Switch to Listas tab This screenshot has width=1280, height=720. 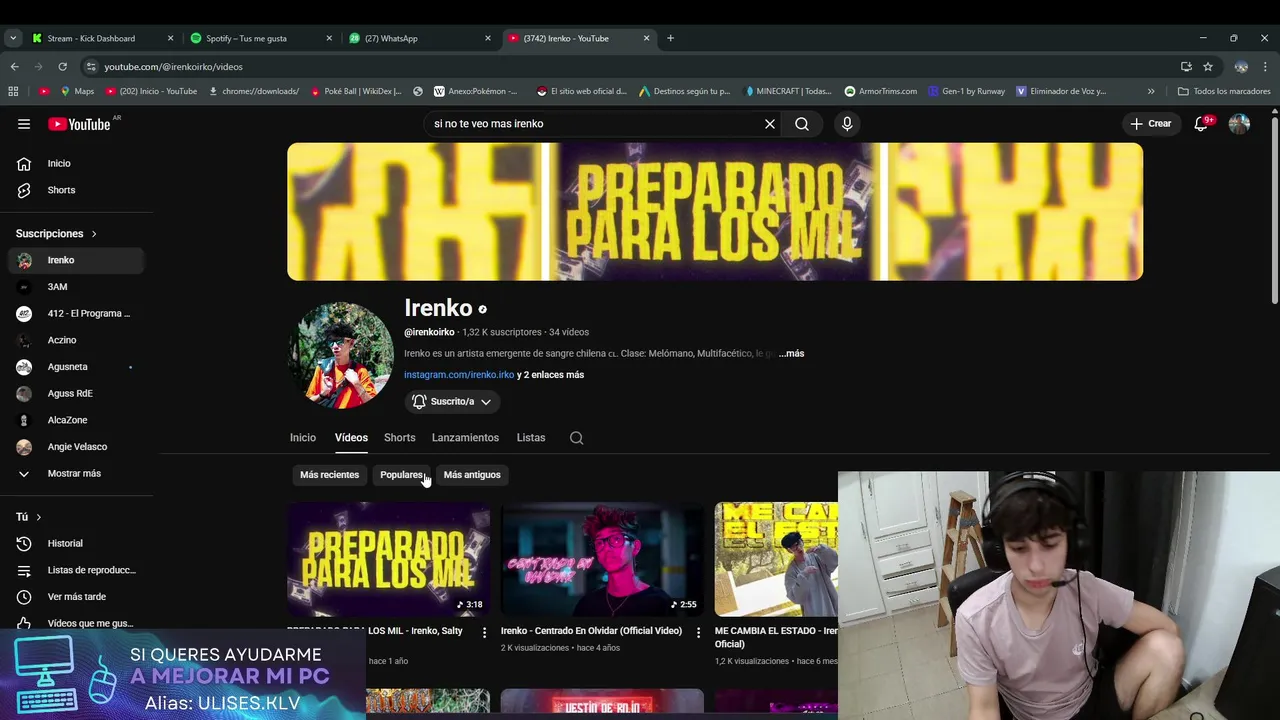pyautogui.click(x=531, y=438)
